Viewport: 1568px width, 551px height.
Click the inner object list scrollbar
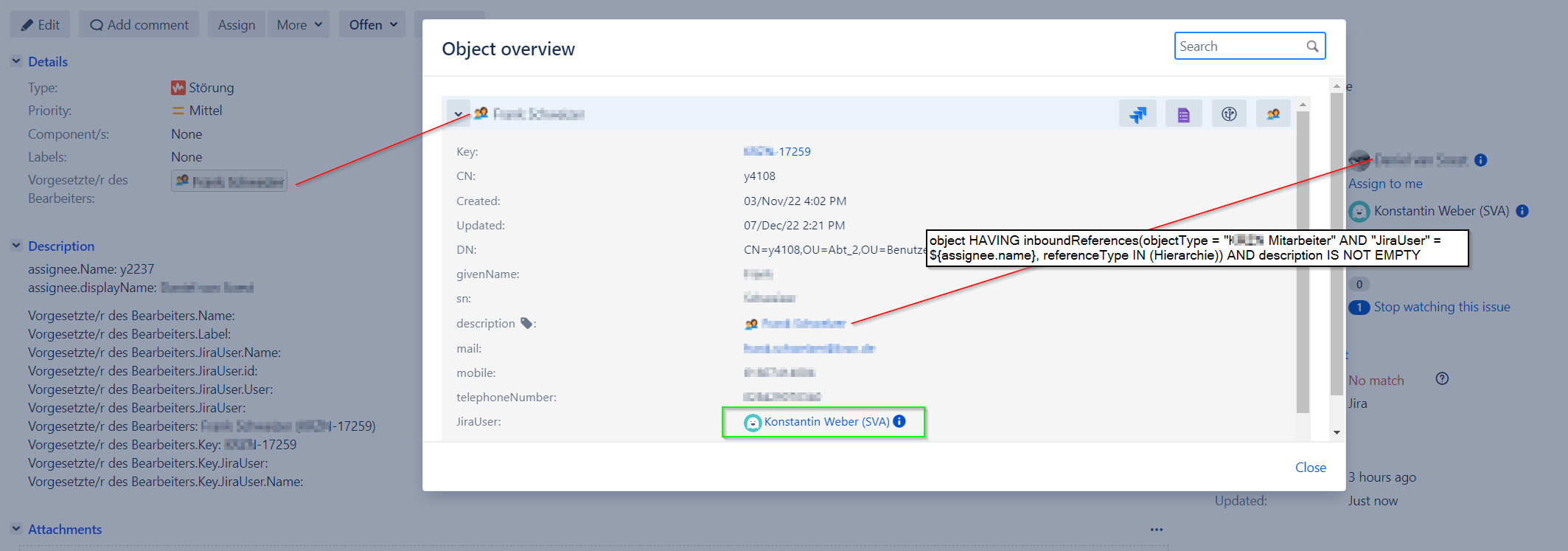pyautogui.click(x=1303, y=262)
